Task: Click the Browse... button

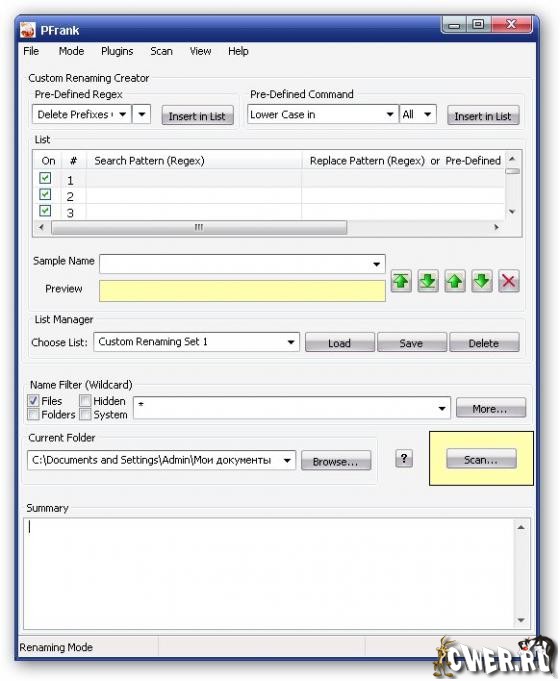Action: [x=336, y=461]
